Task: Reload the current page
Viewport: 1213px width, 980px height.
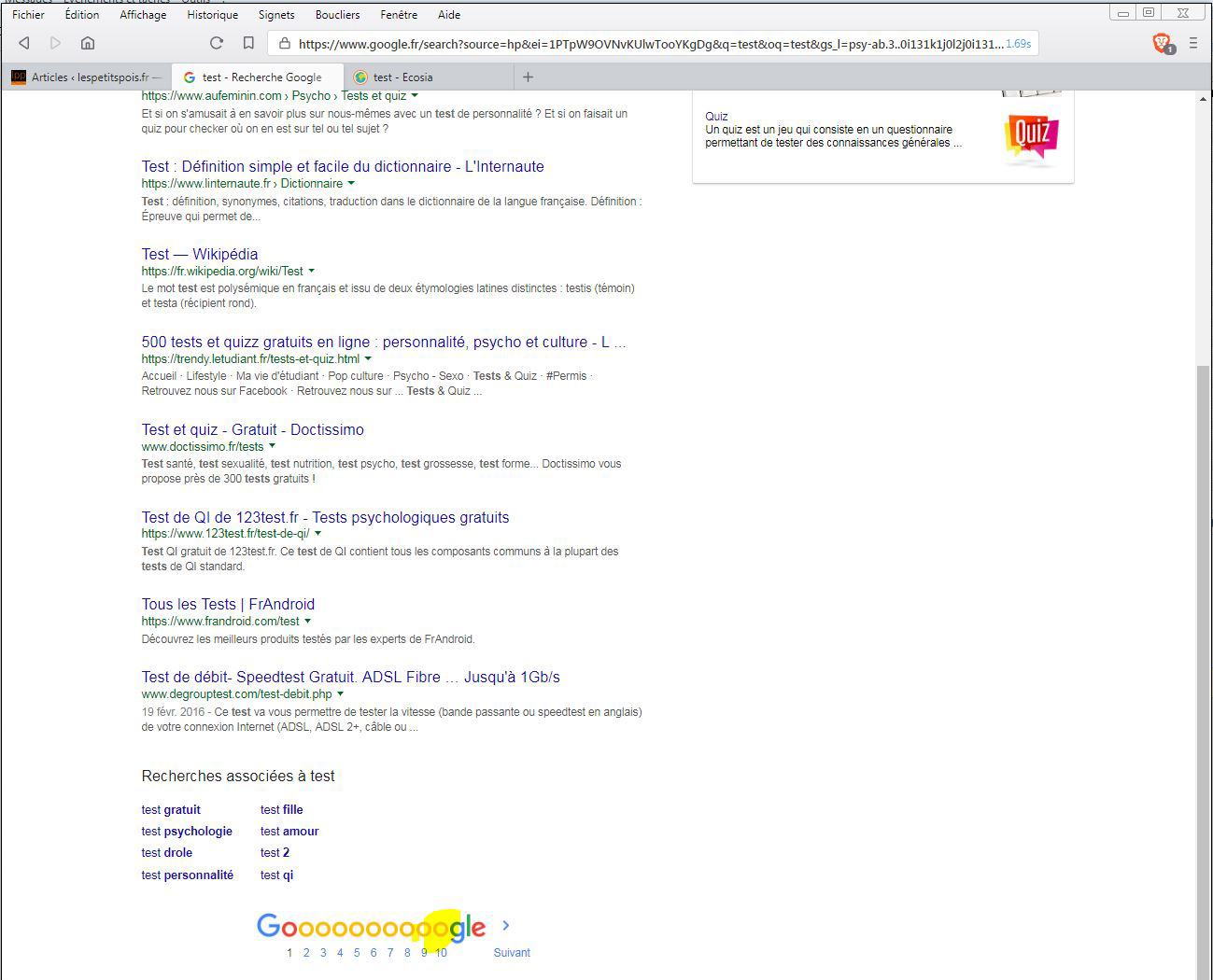Action: coord(217,43)
